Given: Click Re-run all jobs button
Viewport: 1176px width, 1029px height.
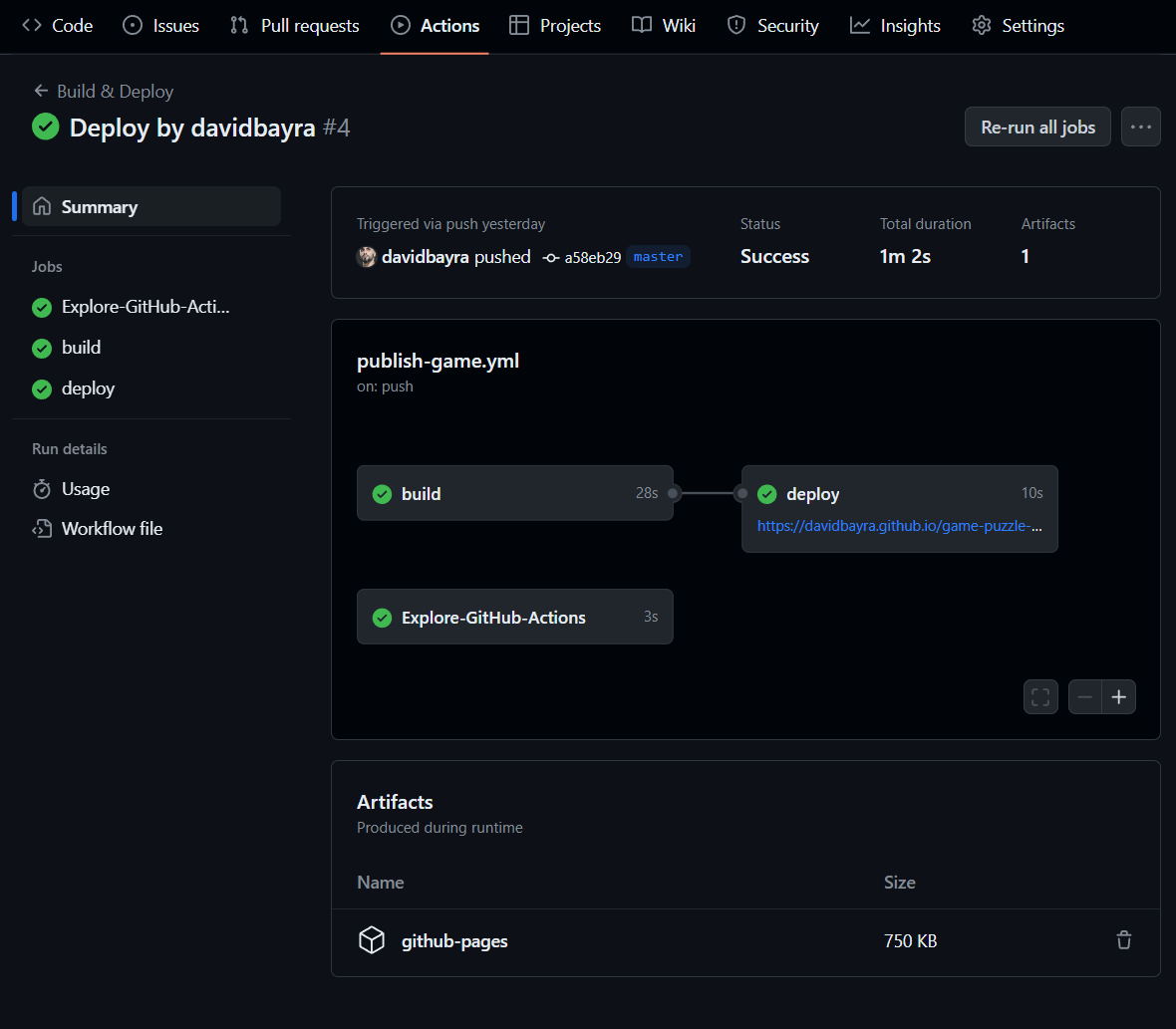Looking at the screenshot, I should click(1037, 127).
